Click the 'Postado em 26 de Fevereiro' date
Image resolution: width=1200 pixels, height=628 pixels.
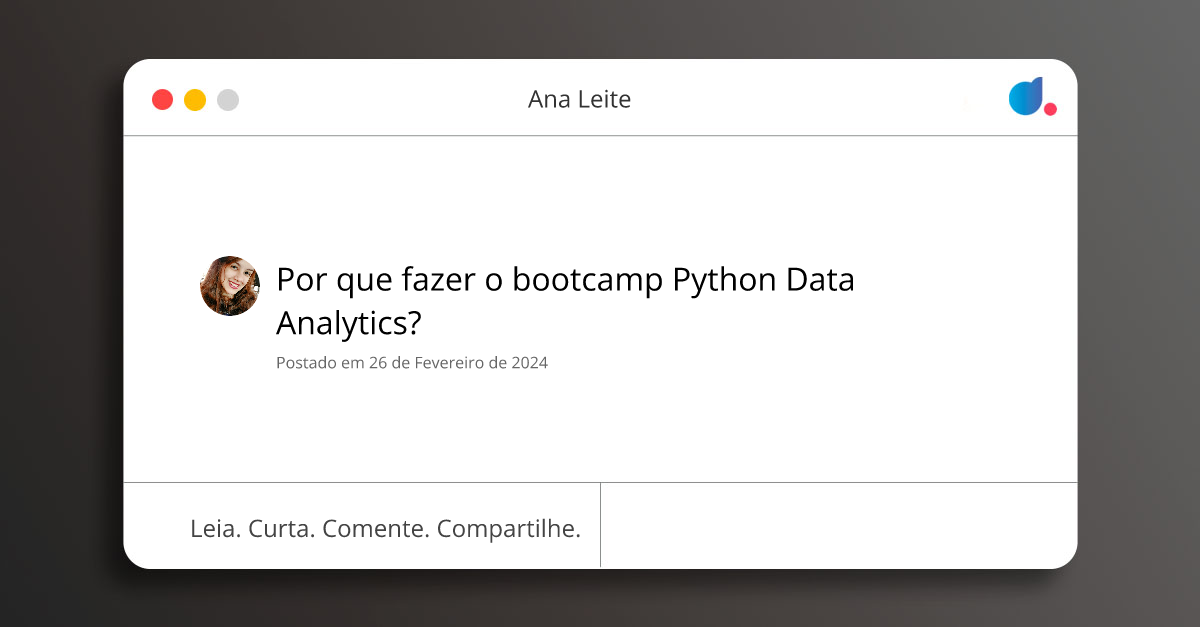tap(411, 363)
